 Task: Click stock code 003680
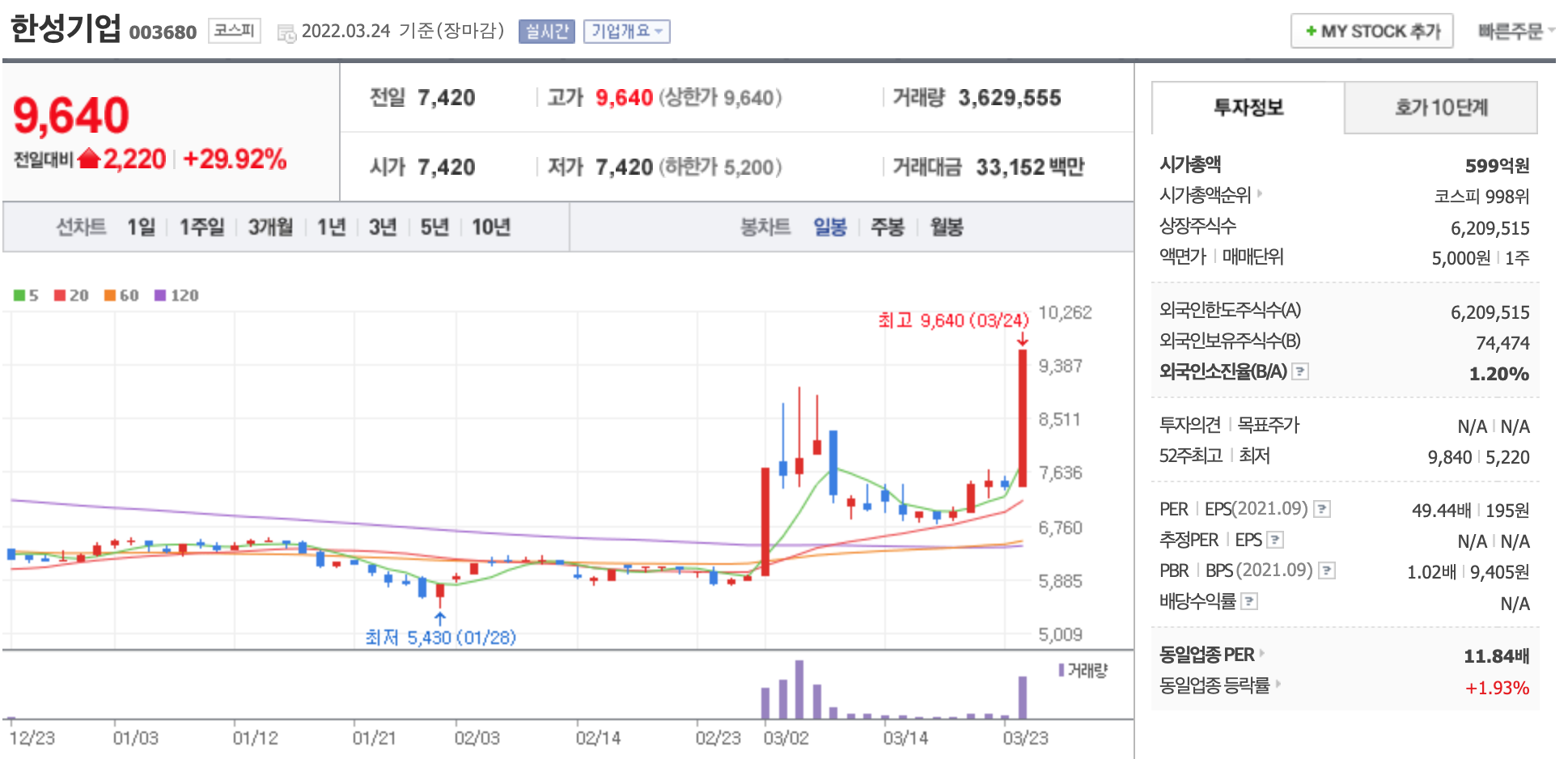pyautogui.click(x=163, y=32)
